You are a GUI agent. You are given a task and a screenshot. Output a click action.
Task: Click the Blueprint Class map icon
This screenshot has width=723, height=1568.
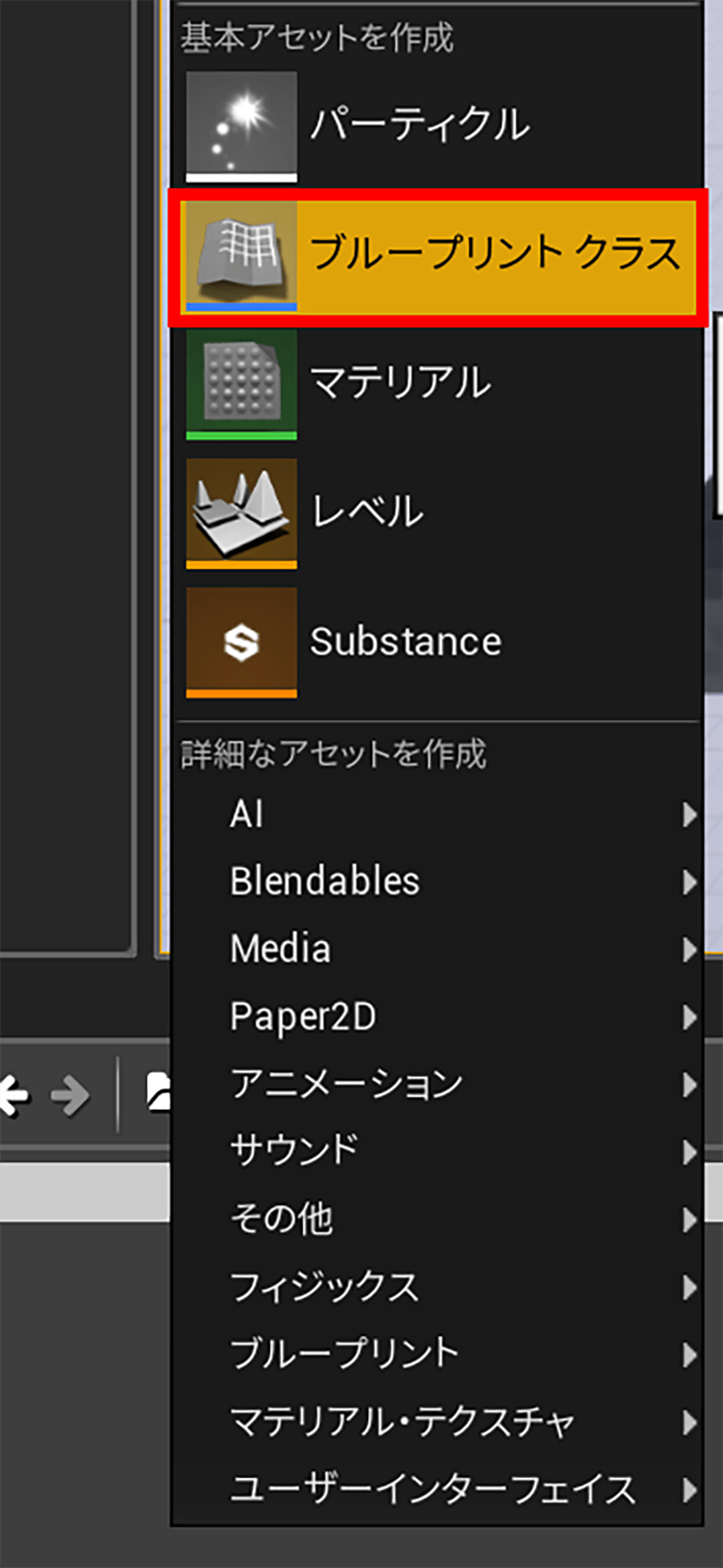[241, 256]
